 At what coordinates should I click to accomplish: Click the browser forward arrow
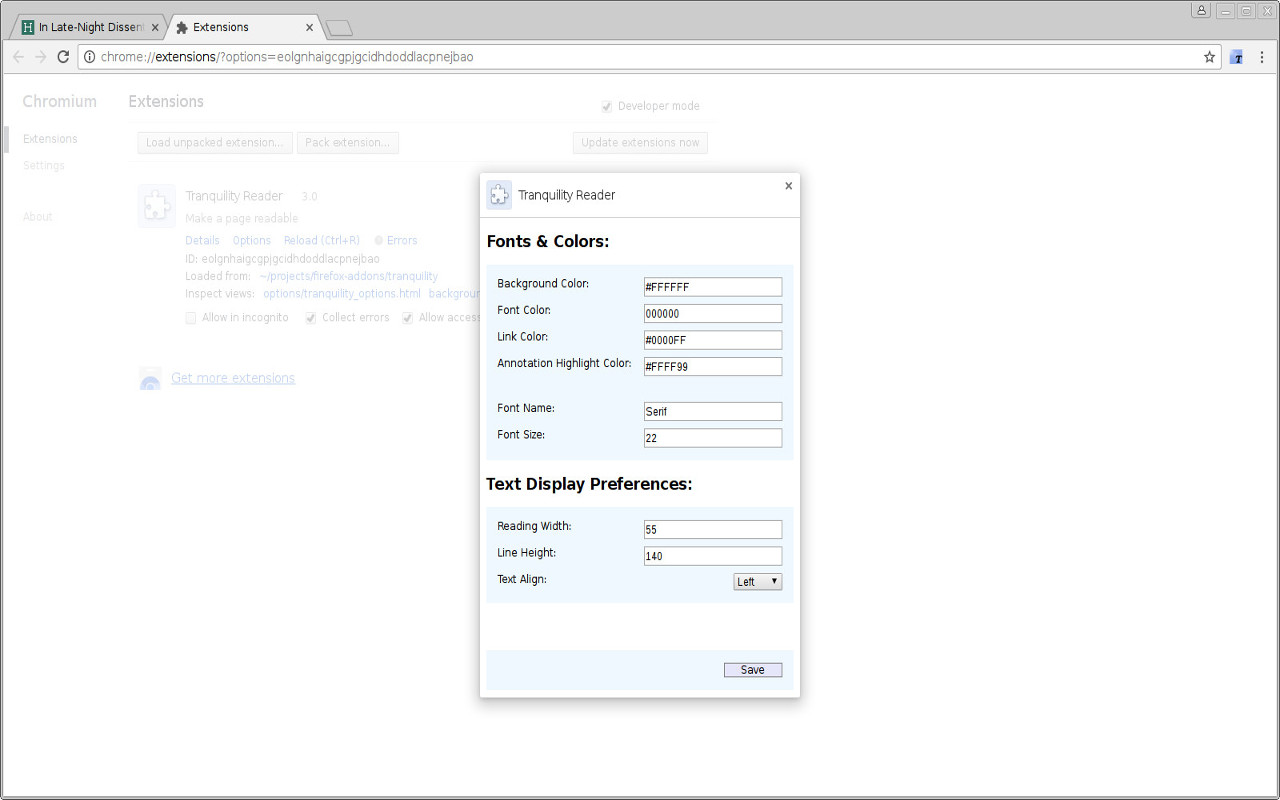pos(41,57)
